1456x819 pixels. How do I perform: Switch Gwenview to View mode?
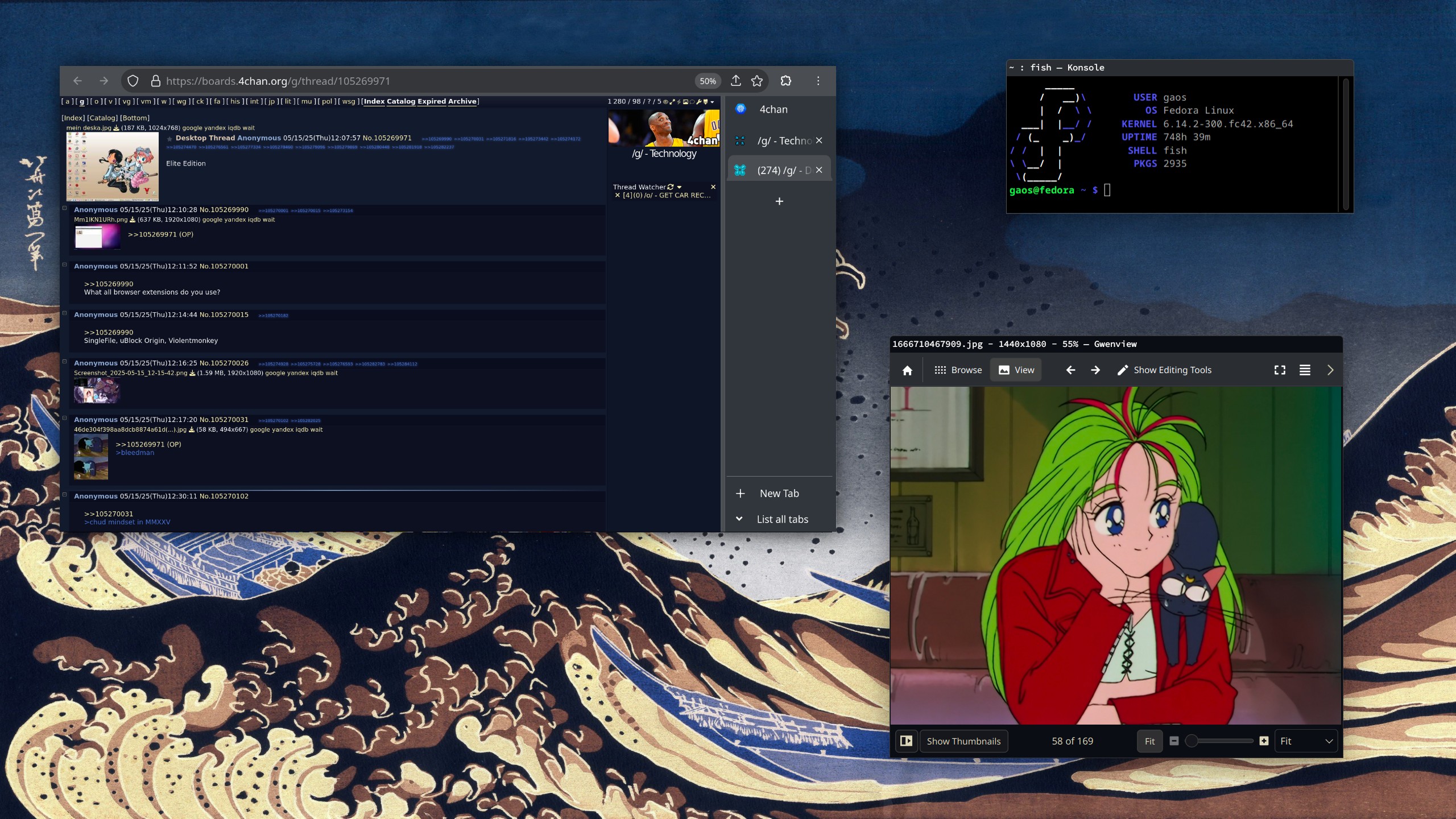(x=1016, y=370)
